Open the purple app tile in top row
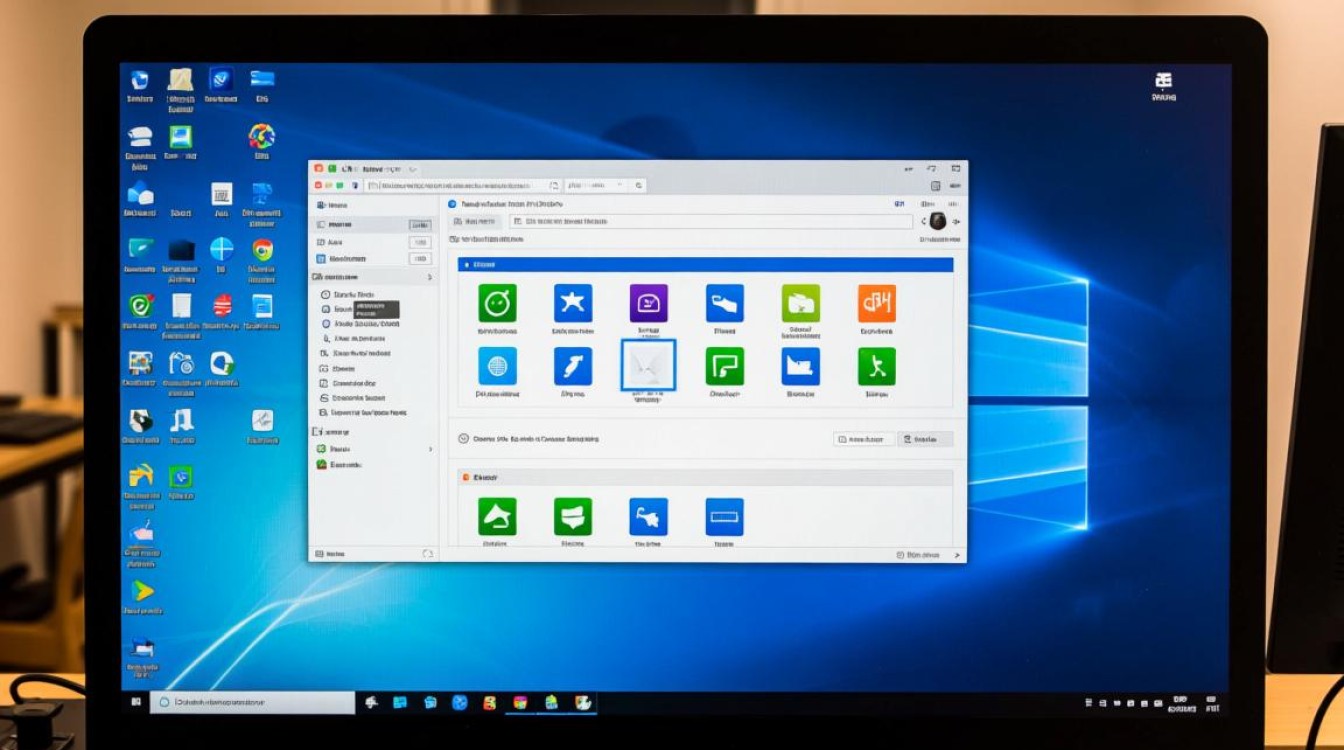1344x750 pixels. 648,303
